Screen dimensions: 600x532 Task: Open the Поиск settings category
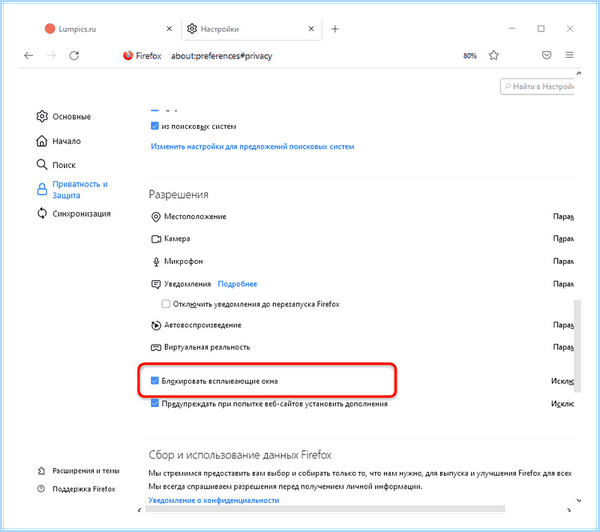pyautogui.click(x=56, y=165)
